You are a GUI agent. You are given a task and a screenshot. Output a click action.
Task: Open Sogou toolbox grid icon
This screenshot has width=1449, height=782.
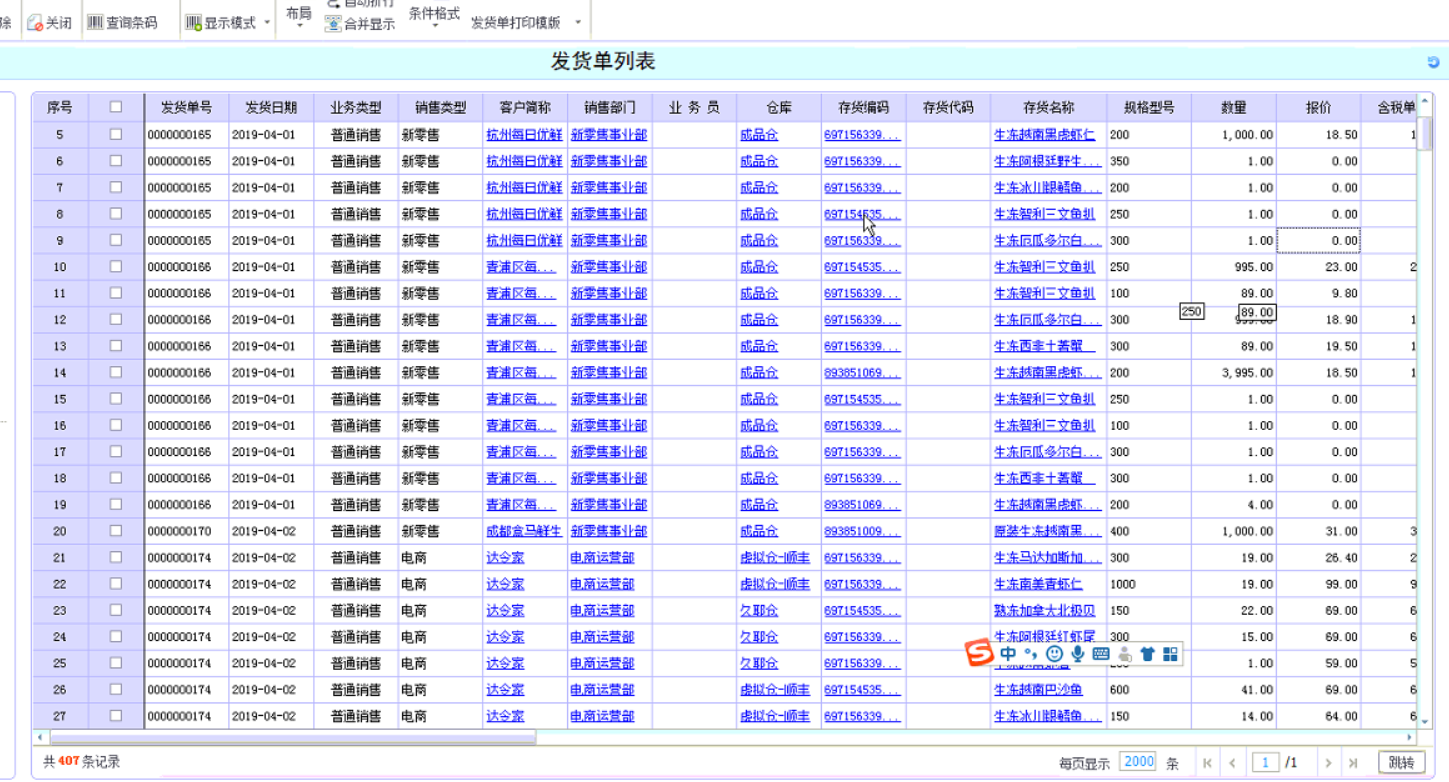(1170, 654)
